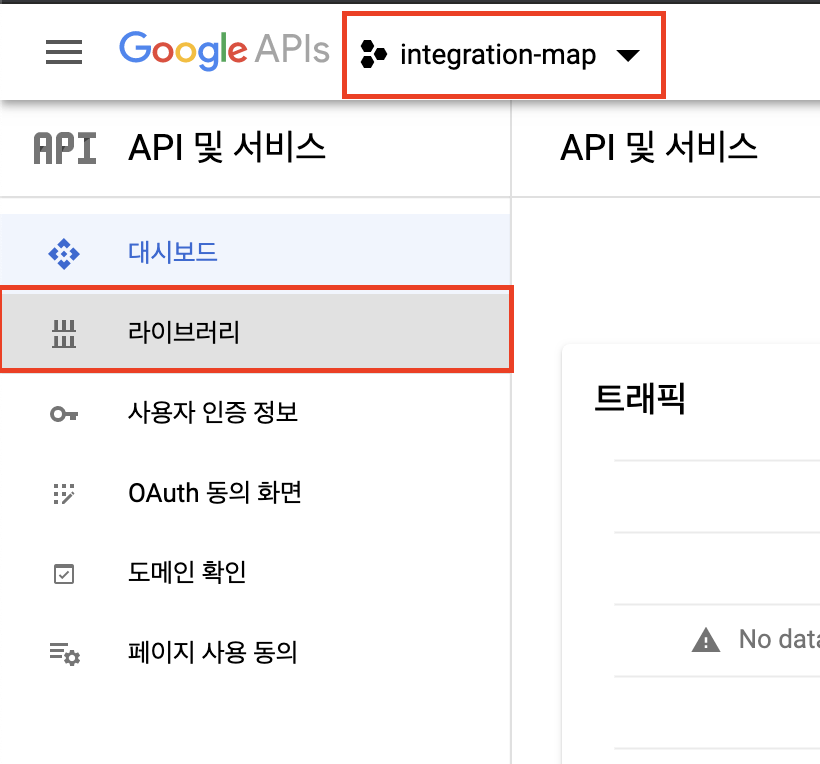820x764 pixels.
Task: Click the main panel heading API 및 서비스
Action: 659,147
